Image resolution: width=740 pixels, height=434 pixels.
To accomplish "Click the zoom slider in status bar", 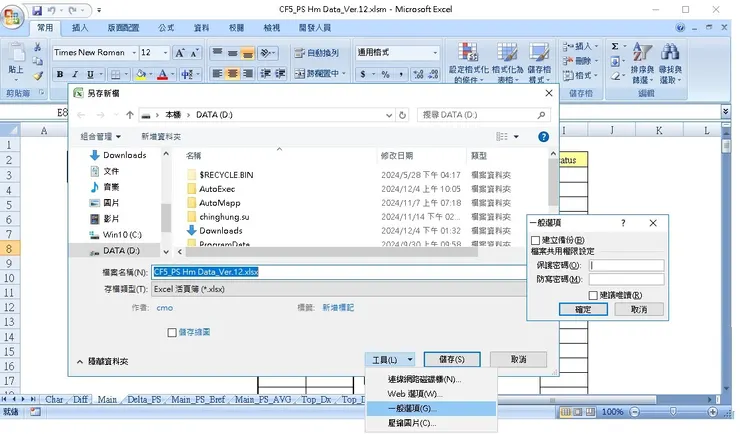I will (x=673, y=412).
